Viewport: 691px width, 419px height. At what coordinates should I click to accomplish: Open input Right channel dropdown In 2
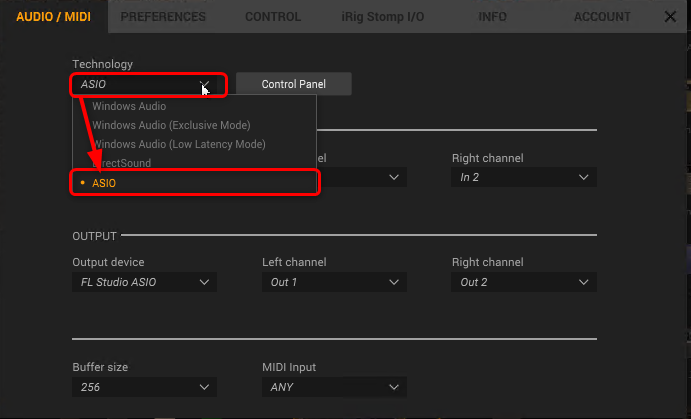click(524, 177)
